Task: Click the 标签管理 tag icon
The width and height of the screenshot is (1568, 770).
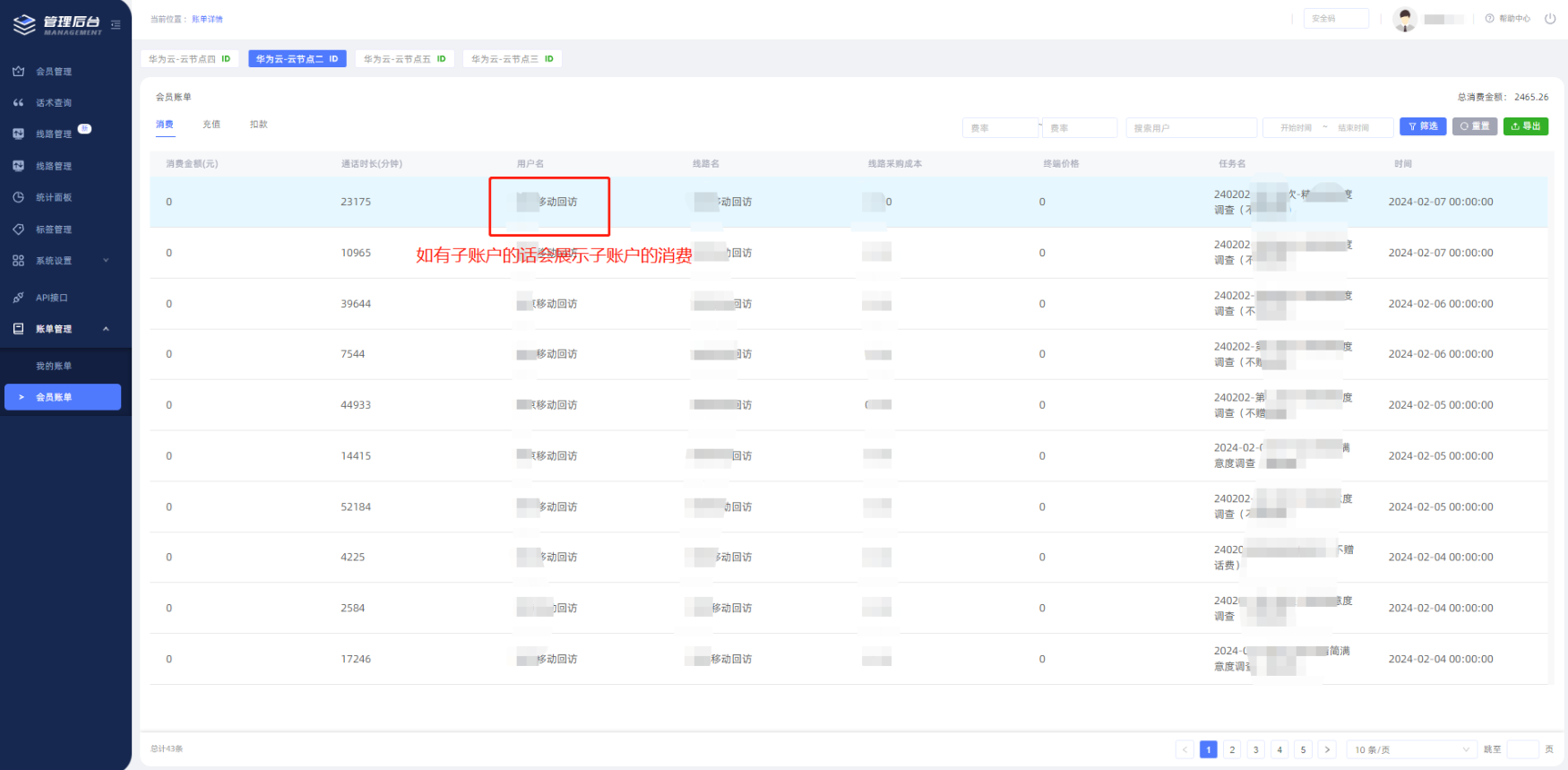Action: point(18,229)
